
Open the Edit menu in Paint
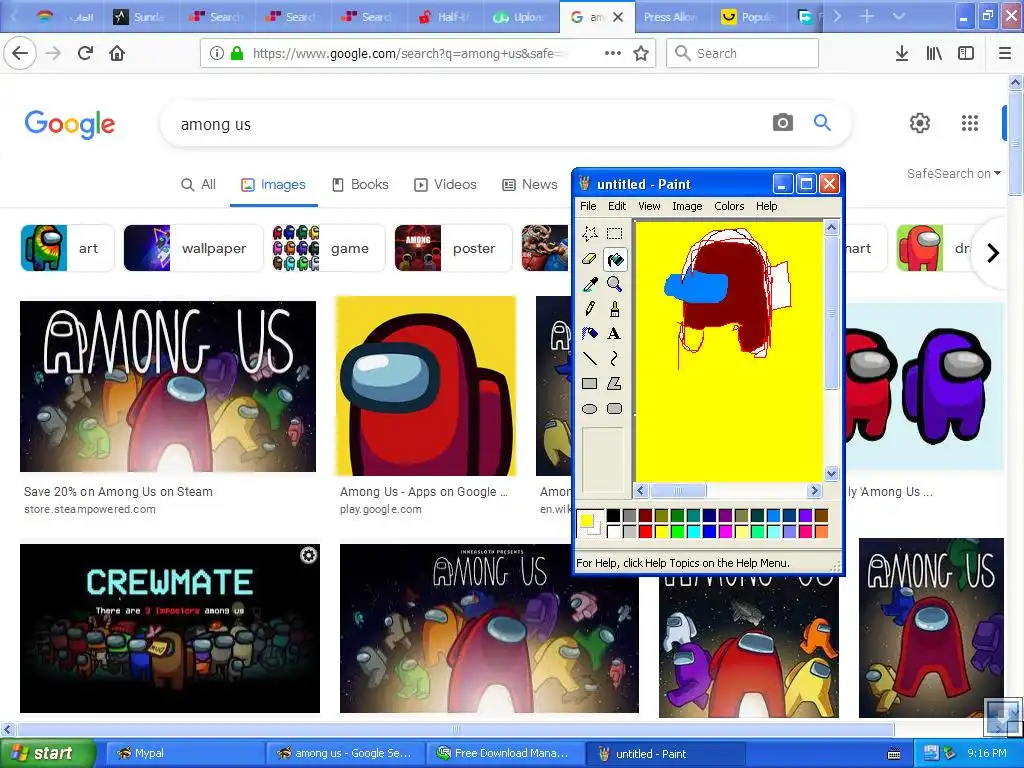point(616,206)
